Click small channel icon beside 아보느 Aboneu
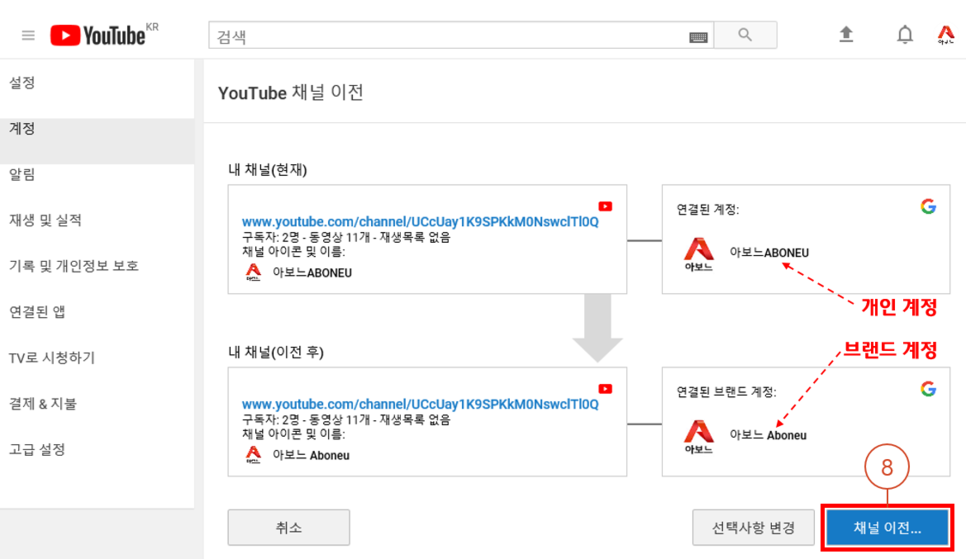The height and width of the screenshot is (559, 966). (253, 455)
